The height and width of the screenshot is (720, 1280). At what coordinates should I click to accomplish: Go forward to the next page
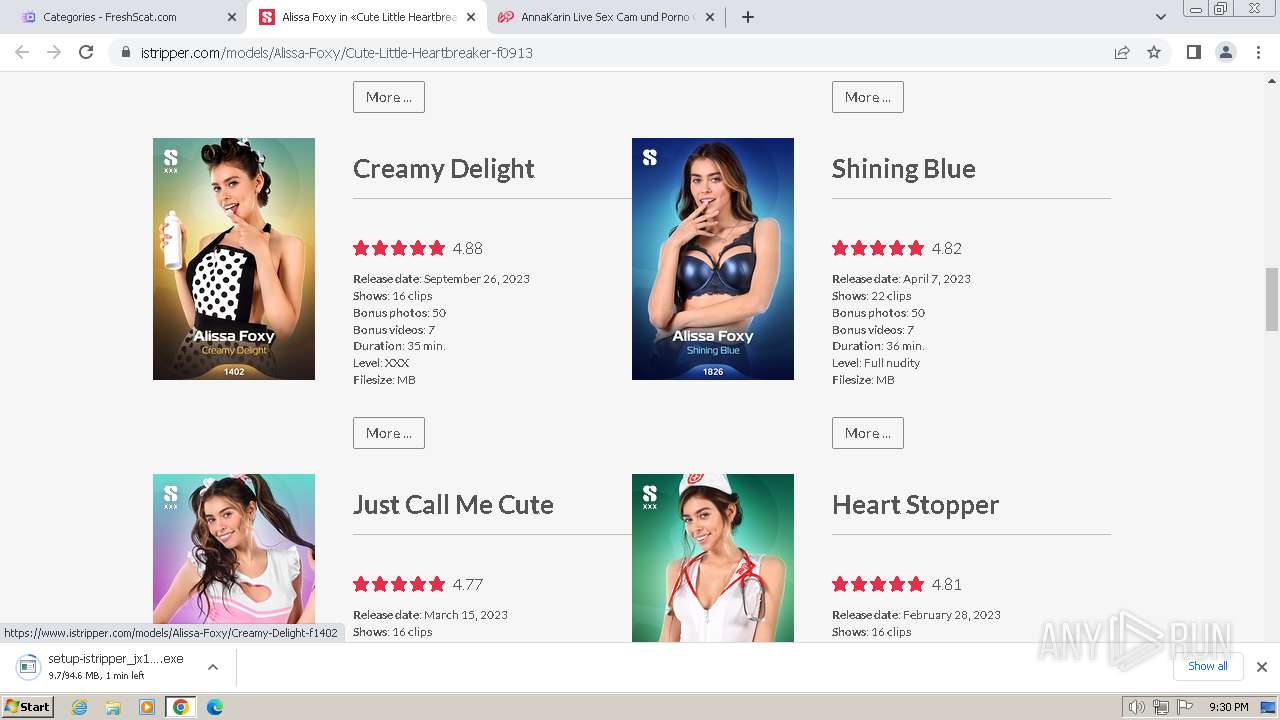click(x=54, y=52)
